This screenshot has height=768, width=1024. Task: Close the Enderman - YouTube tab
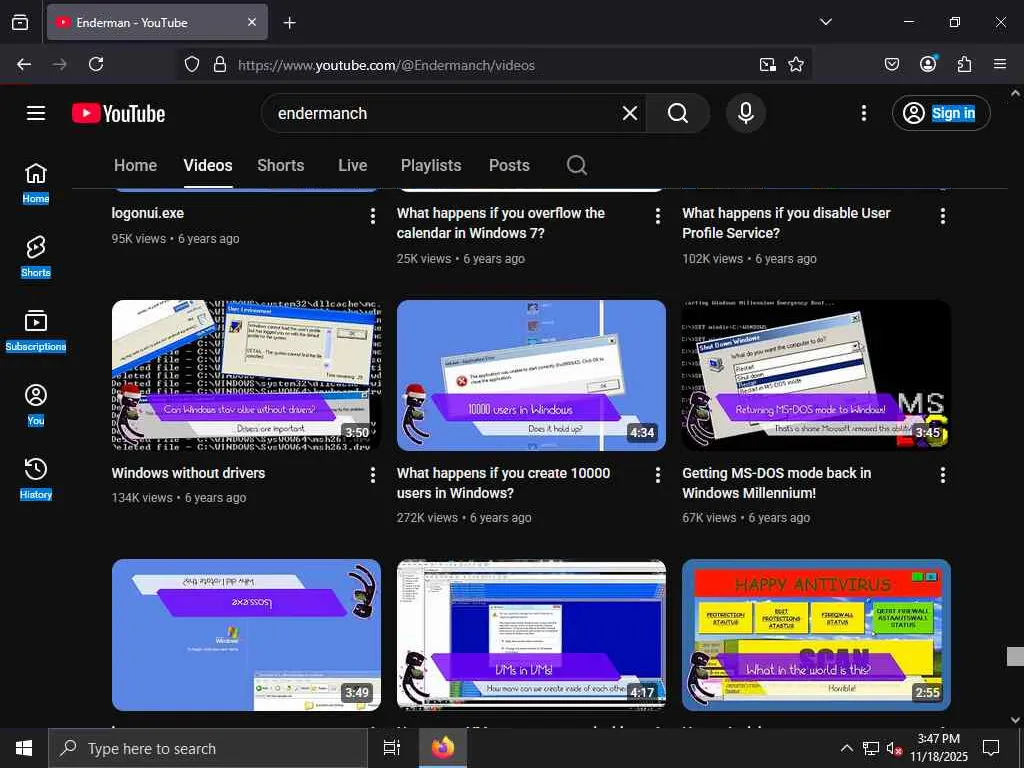pyautogui.click(x=252, y=22)
